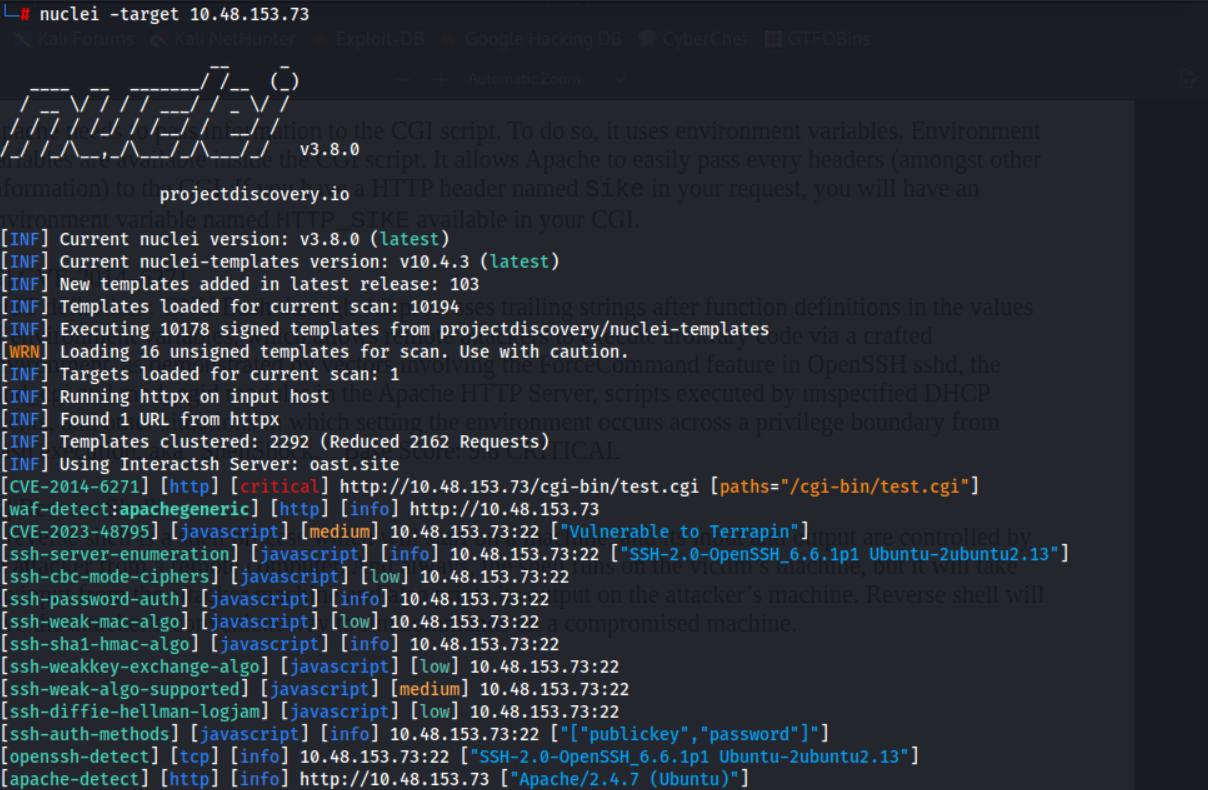Click the 'medium' severity on ssh-weak-algo-supported row
1208x790 pixels.
point(430,689)
